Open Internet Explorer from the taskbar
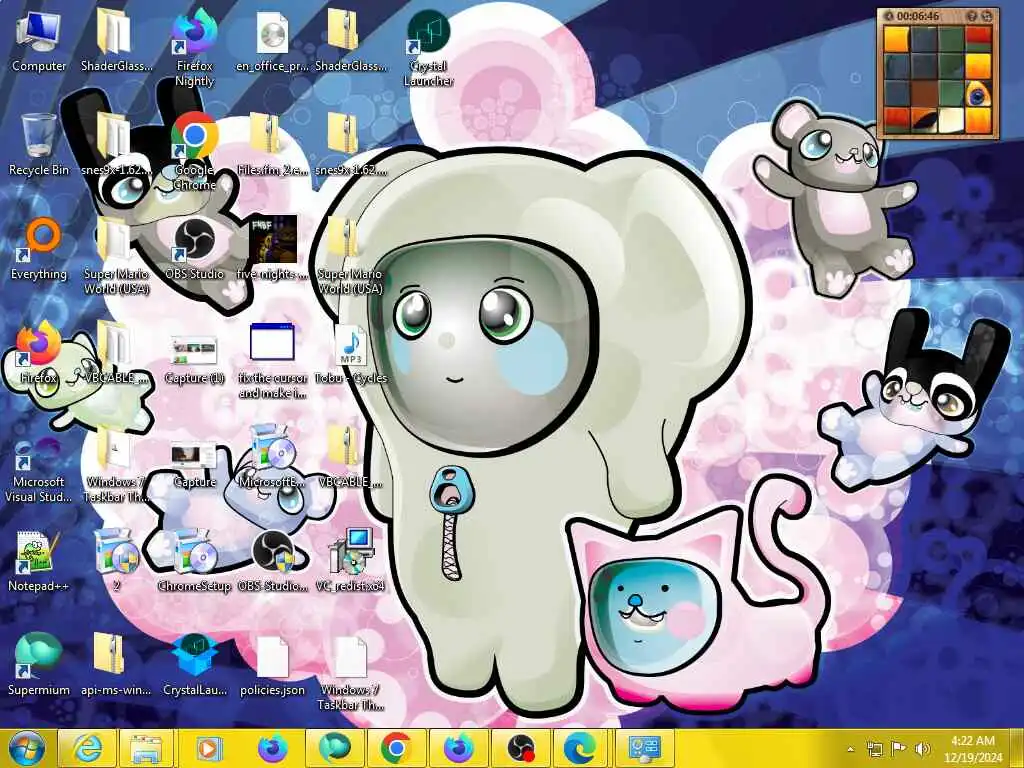This screenshot has width=1024, height=768. [87, 748]
